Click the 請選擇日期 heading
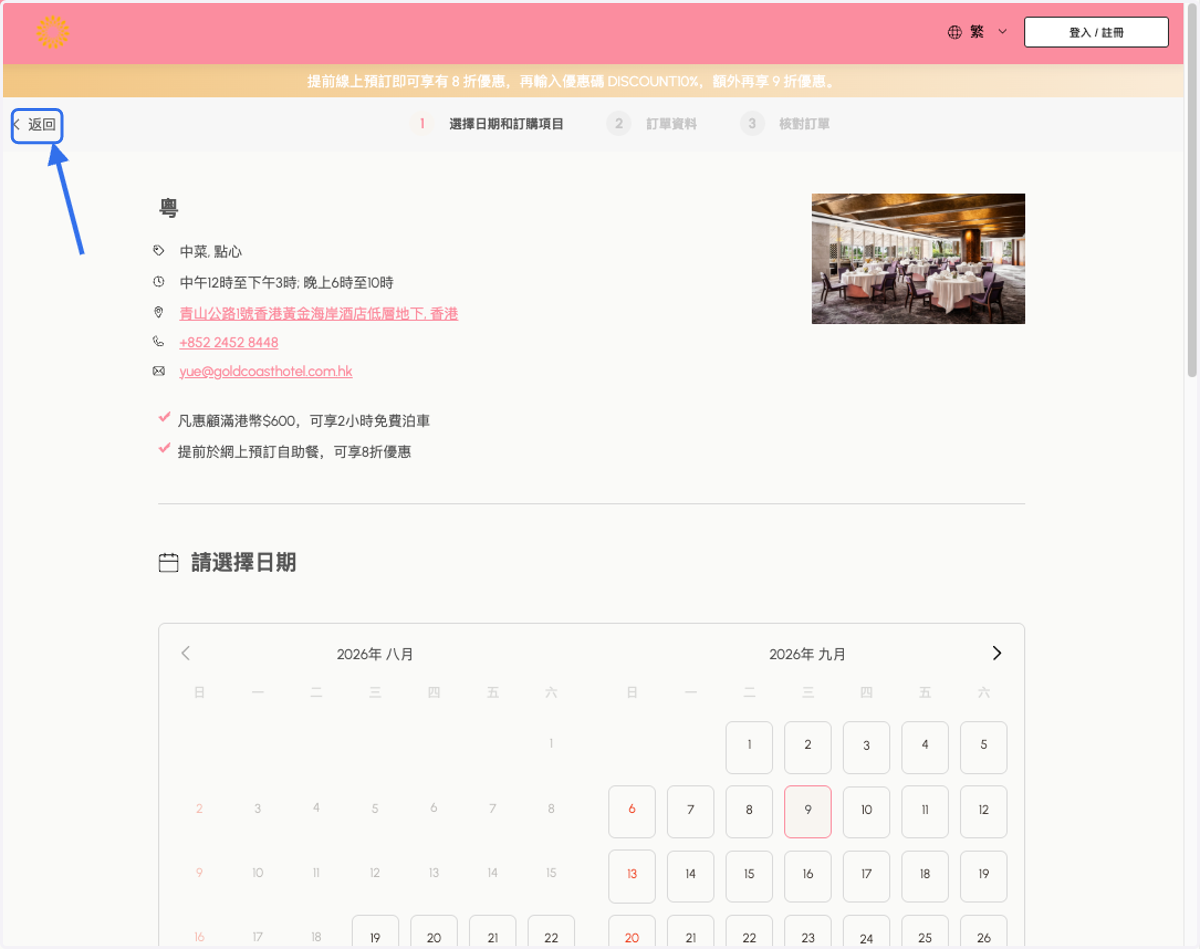The height and width of the screenshot is (949, 1200). click(244, 563)
